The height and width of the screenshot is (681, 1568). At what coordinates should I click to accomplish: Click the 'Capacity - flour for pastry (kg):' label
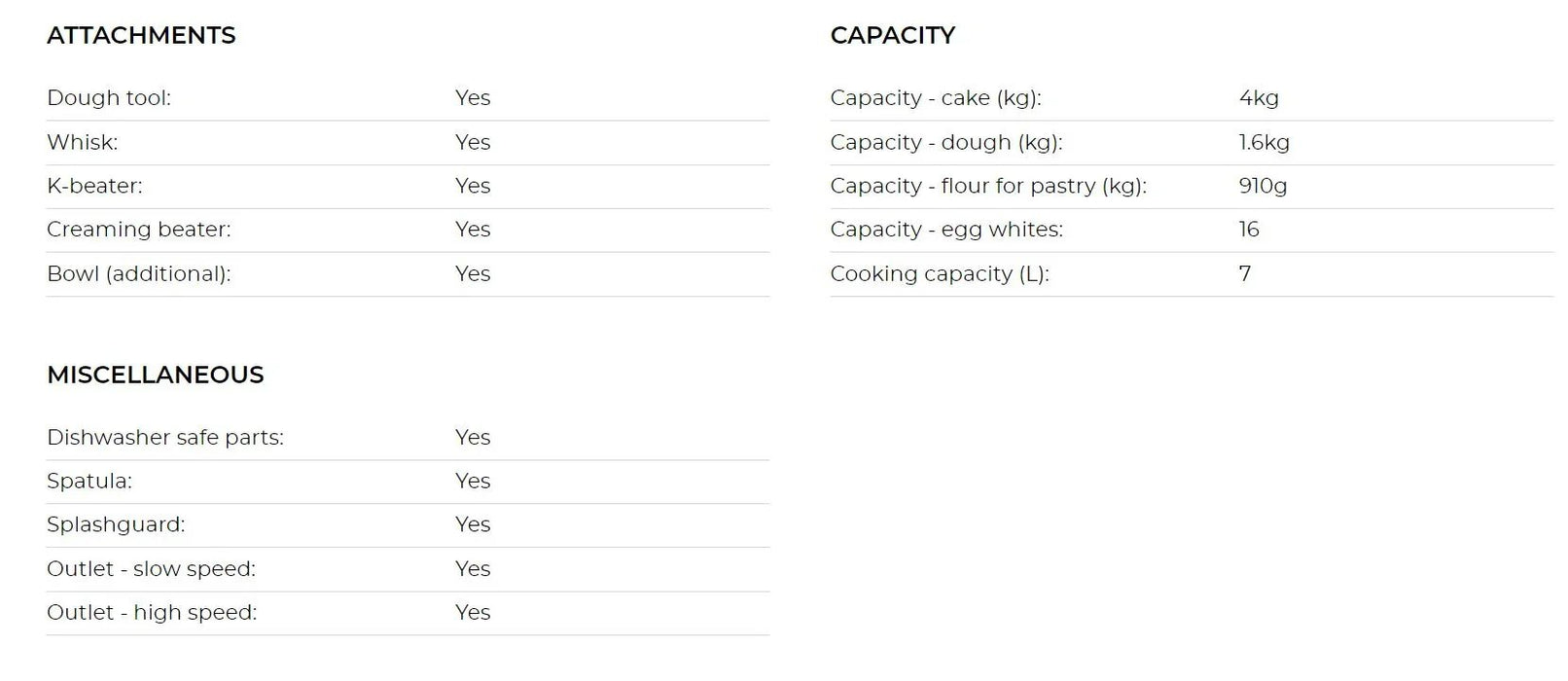click(987, 186)
